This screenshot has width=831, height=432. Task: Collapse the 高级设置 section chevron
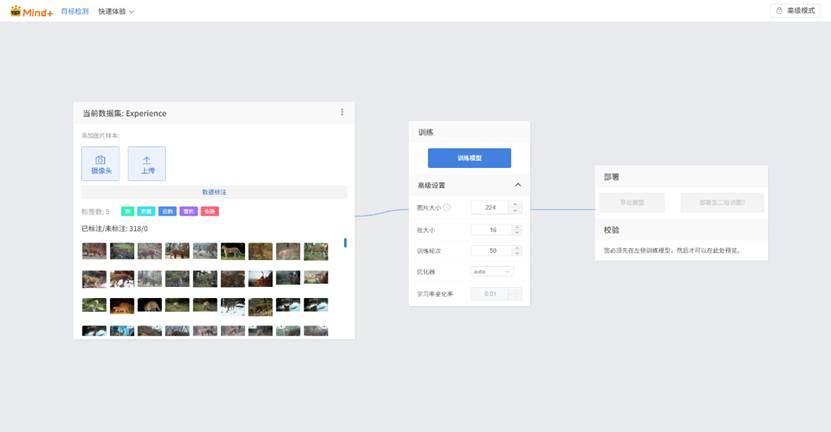click(x=518, y=185)
